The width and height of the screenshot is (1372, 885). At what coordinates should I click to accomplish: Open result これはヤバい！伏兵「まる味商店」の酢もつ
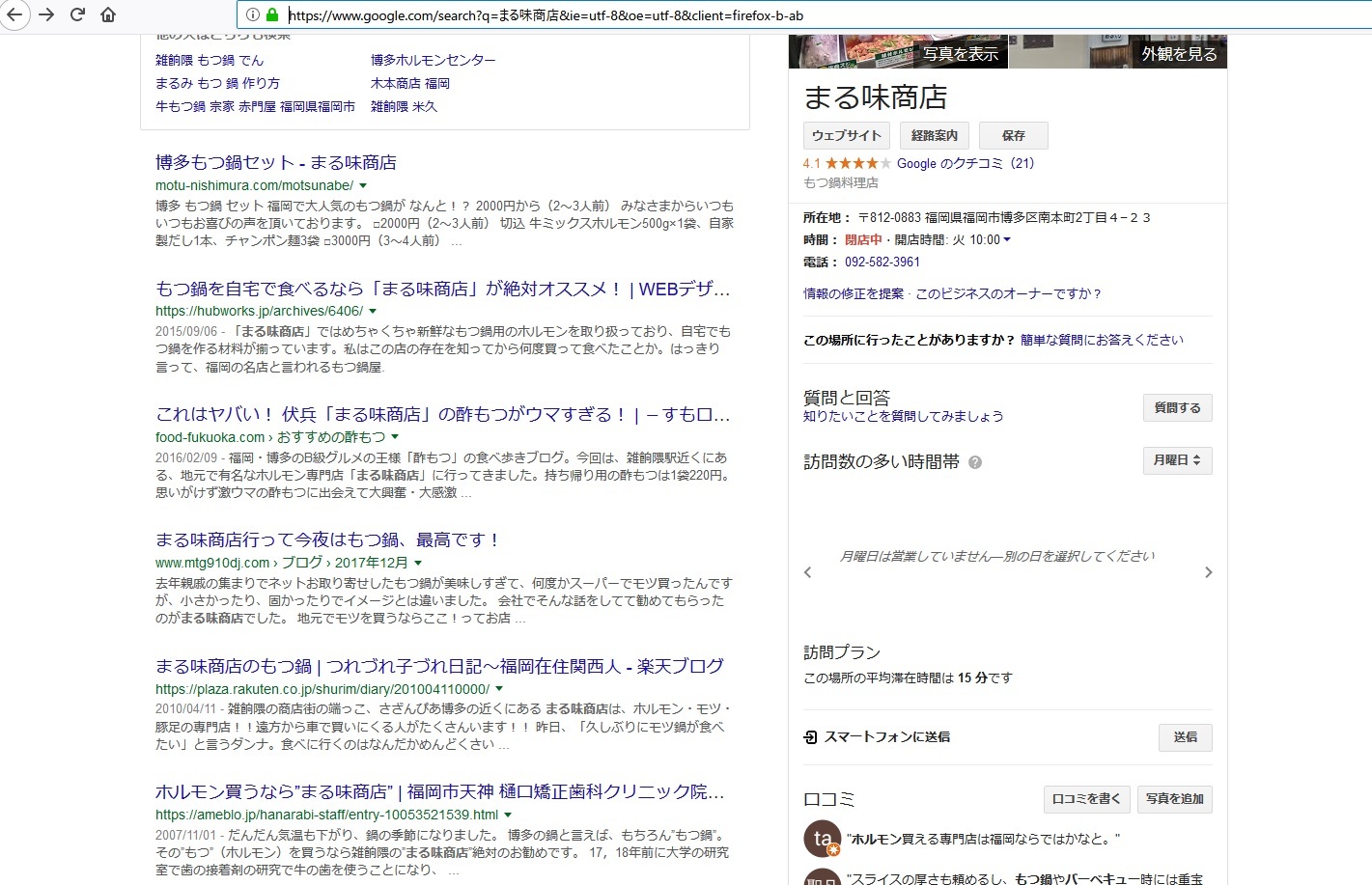pyautogui.click(x=442, y=414)
